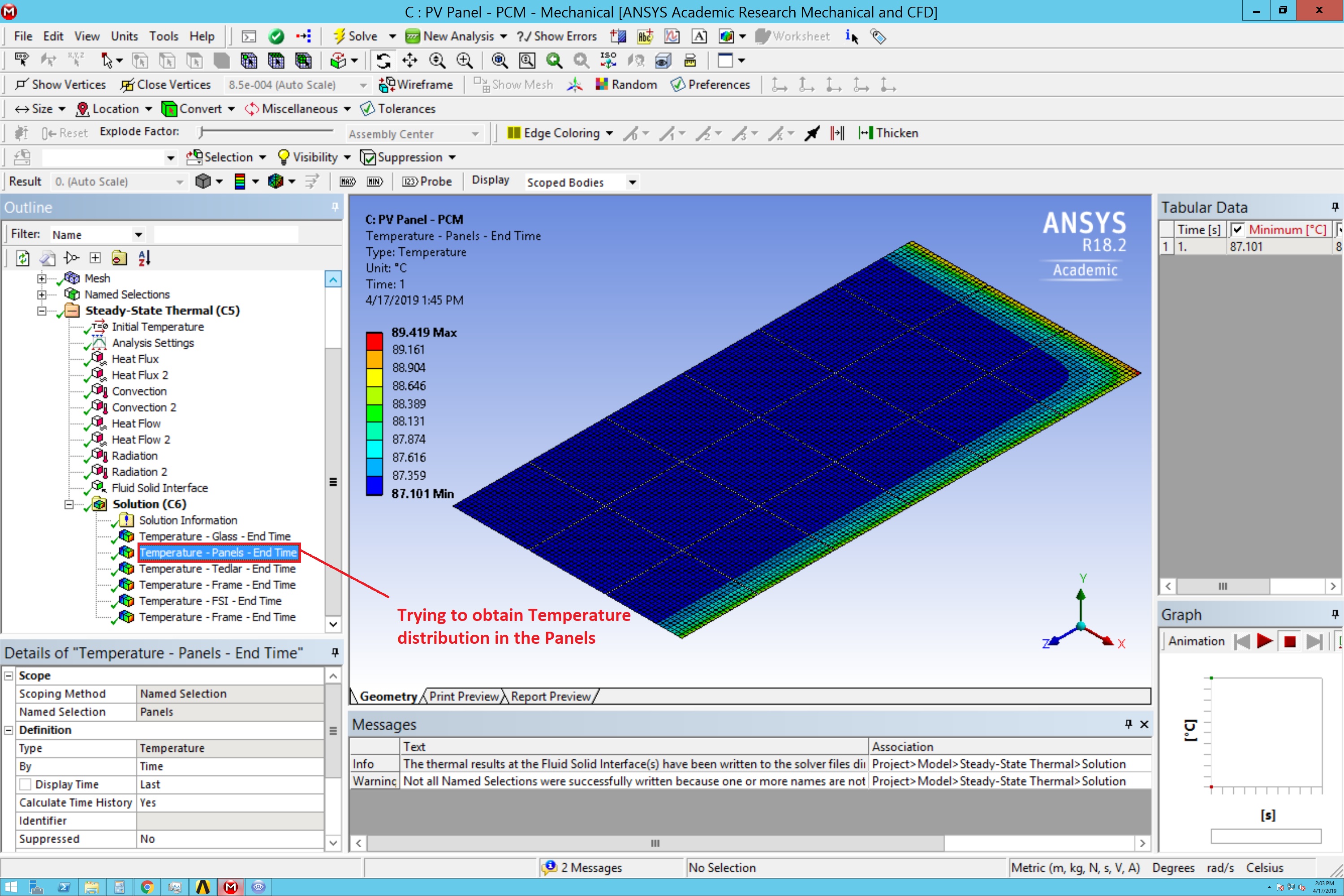Click the Box Zoom icon
This screenshot has width=1344, height=896.
tap(464, 60)
